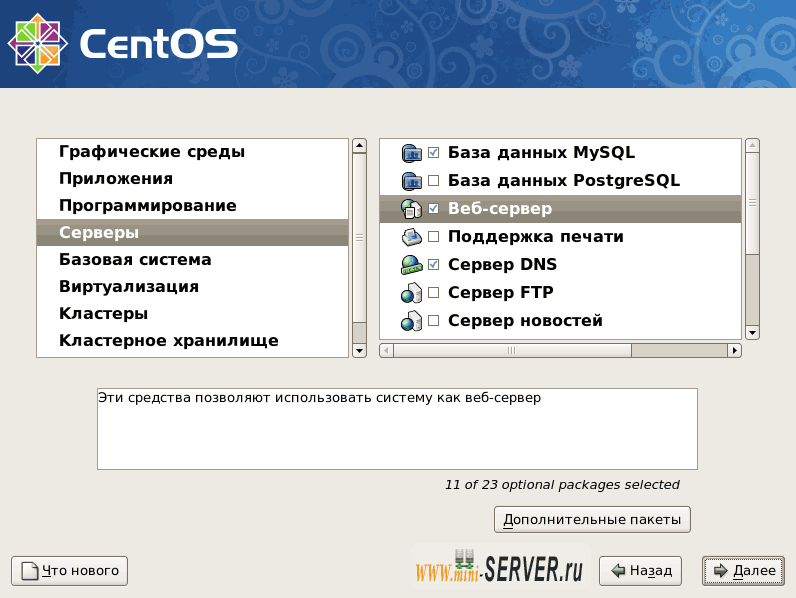
Task: Click the horizontal scrollbar left arrow
Action: [386, 350]
